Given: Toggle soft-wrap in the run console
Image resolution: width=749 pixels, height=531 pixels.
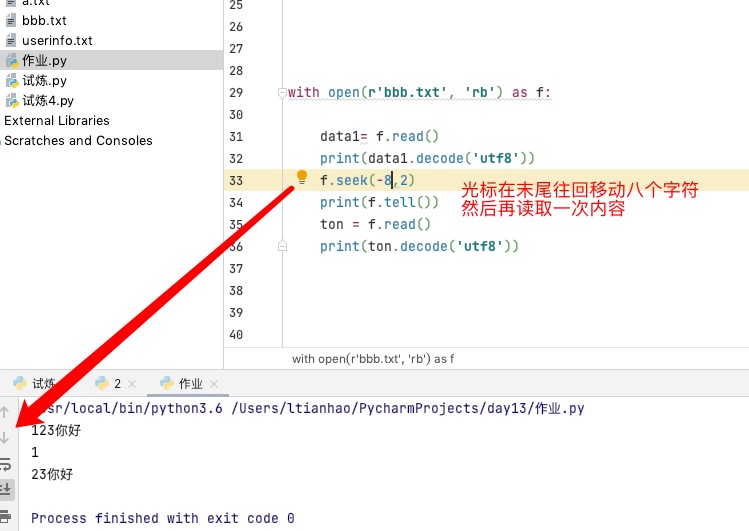Looking at the screenshot, I should click(6, 463).
